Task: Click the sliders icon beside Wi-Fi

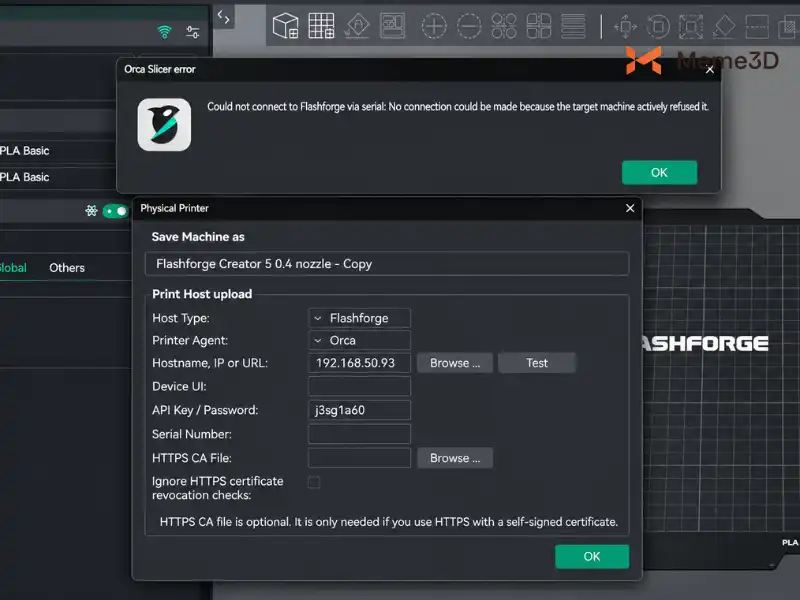Action: click(193, 32)
